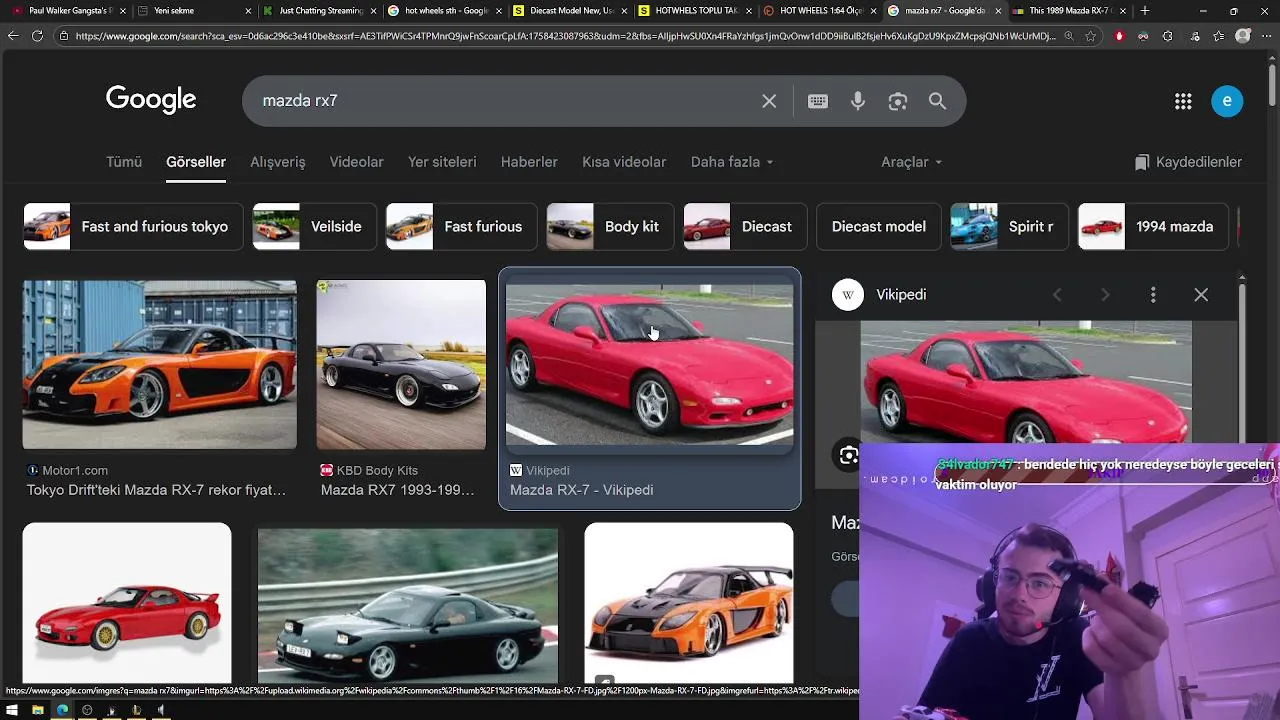Viewport: 1280px width, 720px height.
Task: Open the Motor1.com orange RX-7 thumbnail
Action: point(160,365)
